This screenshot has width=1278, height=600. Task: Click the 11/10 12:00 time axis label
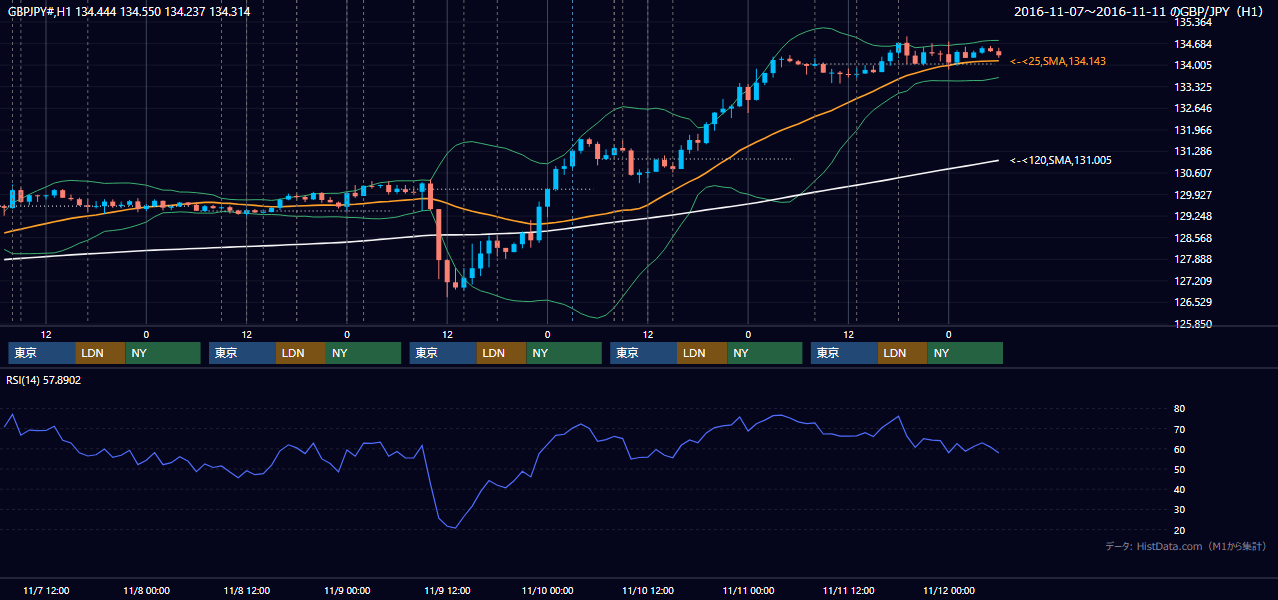tap(648, 590)
